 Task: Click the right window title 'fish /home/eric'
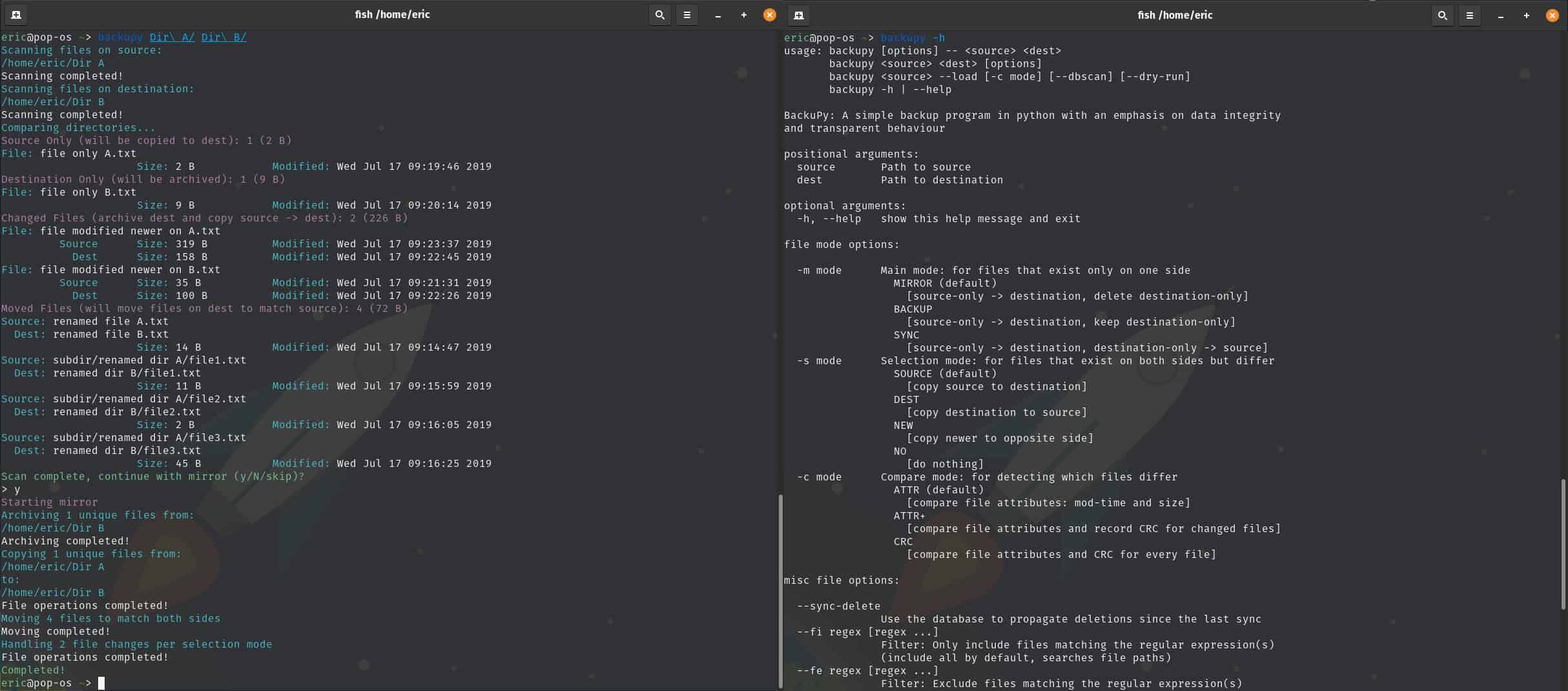tap(1175, 14)
